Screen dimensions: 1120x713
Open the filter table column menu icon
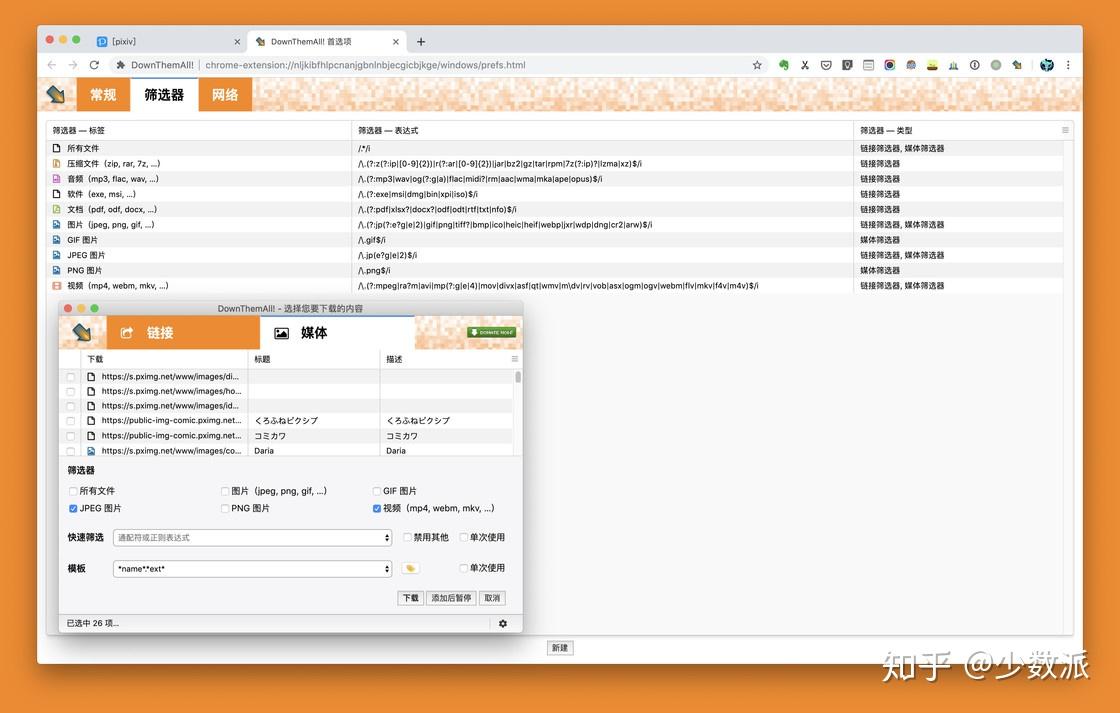tap(1065, 130)
